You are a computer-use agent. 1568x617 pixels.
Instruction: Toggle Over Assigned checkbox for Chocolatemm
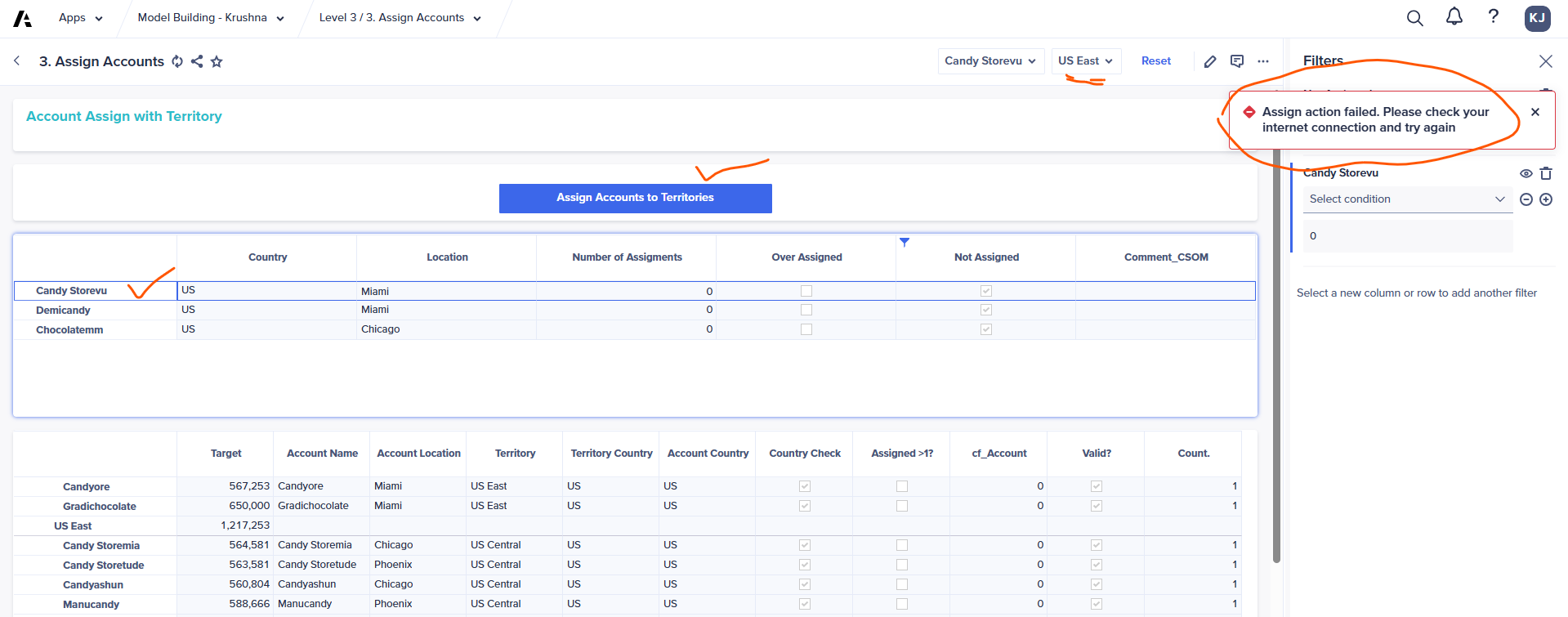pos(806,329)
